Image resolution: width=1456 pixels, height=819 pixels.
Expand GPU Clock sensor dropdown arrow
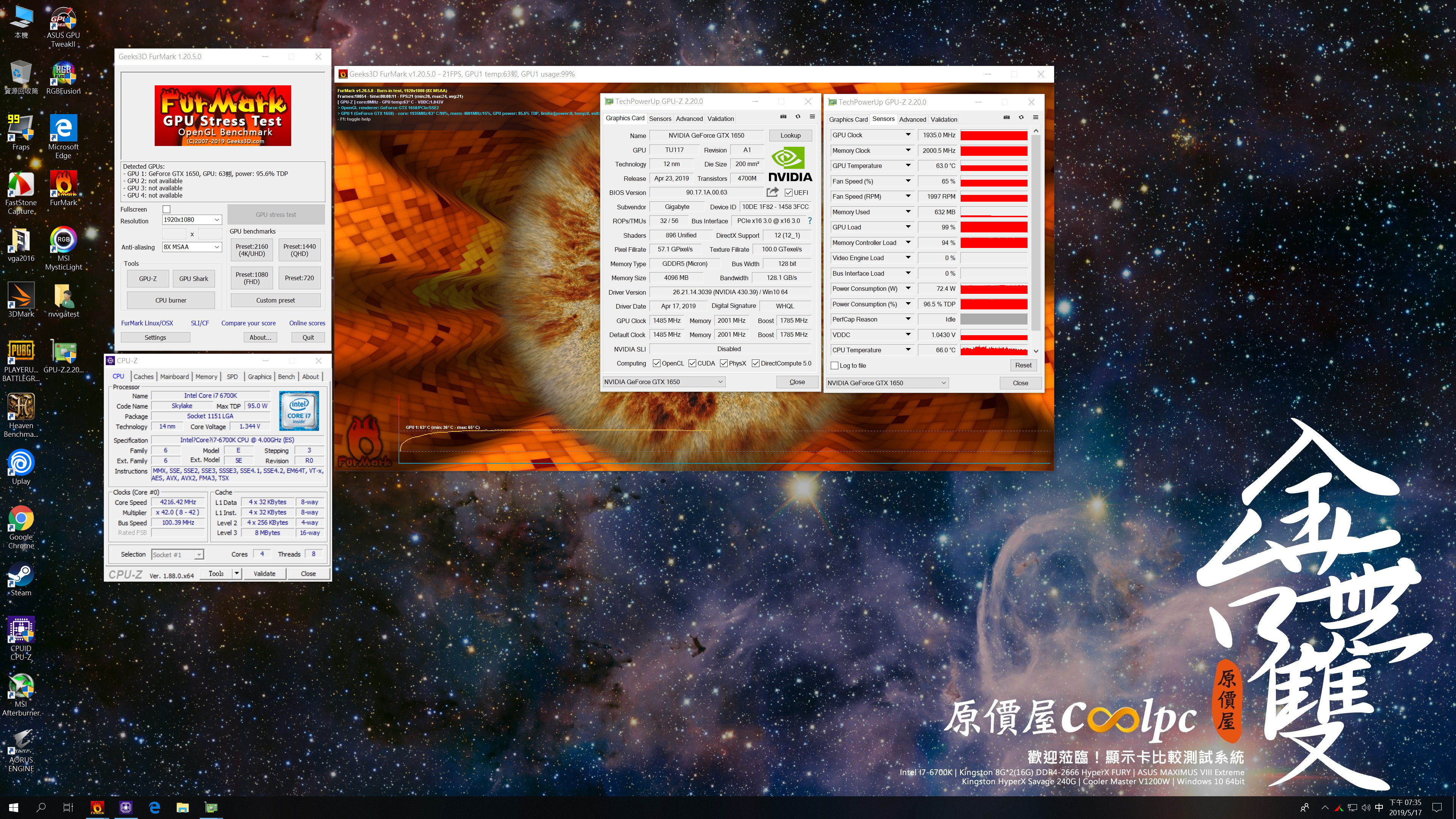pos(908,135)
